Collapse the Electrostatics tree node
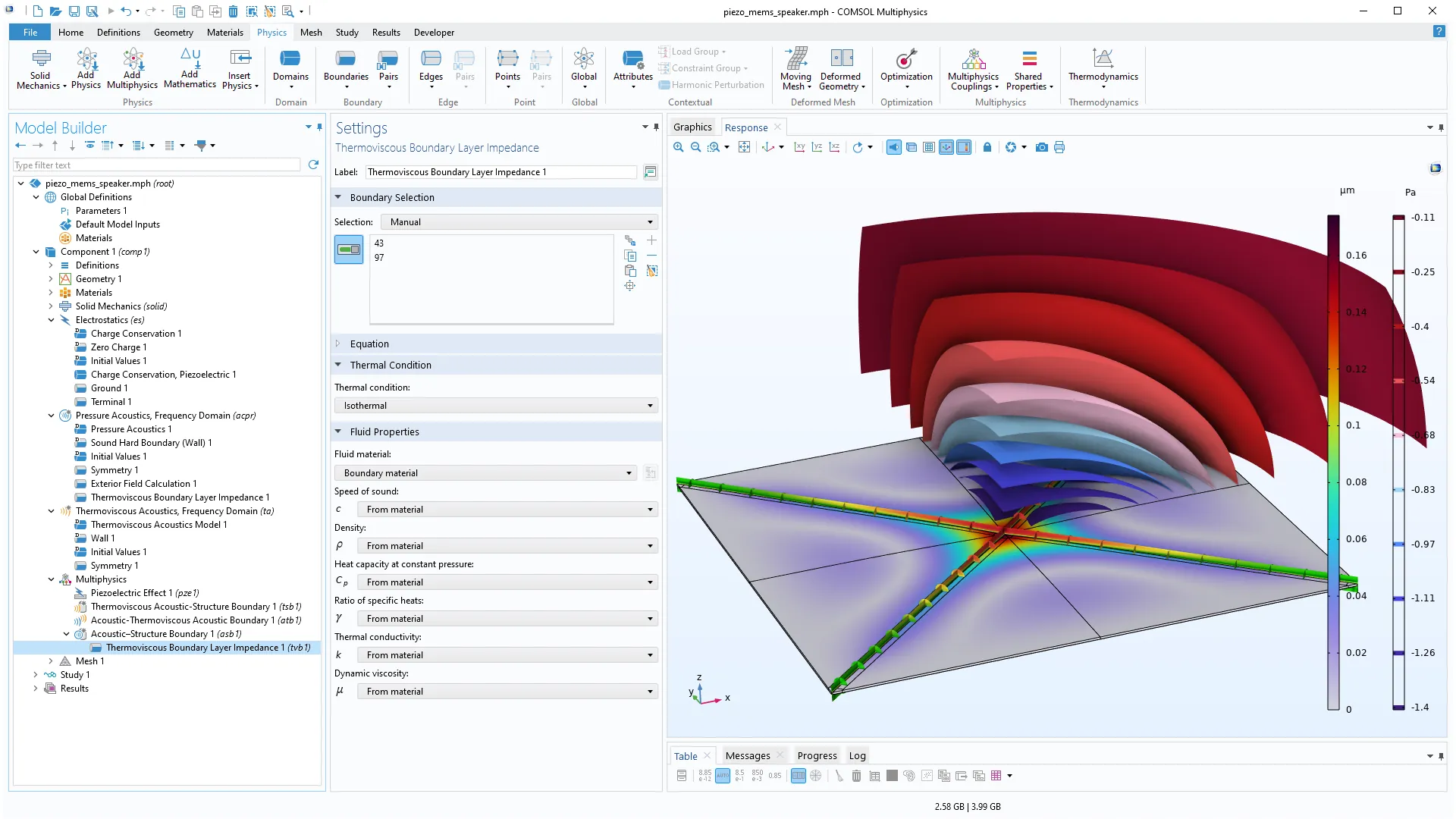 click(x=51, y=320)
